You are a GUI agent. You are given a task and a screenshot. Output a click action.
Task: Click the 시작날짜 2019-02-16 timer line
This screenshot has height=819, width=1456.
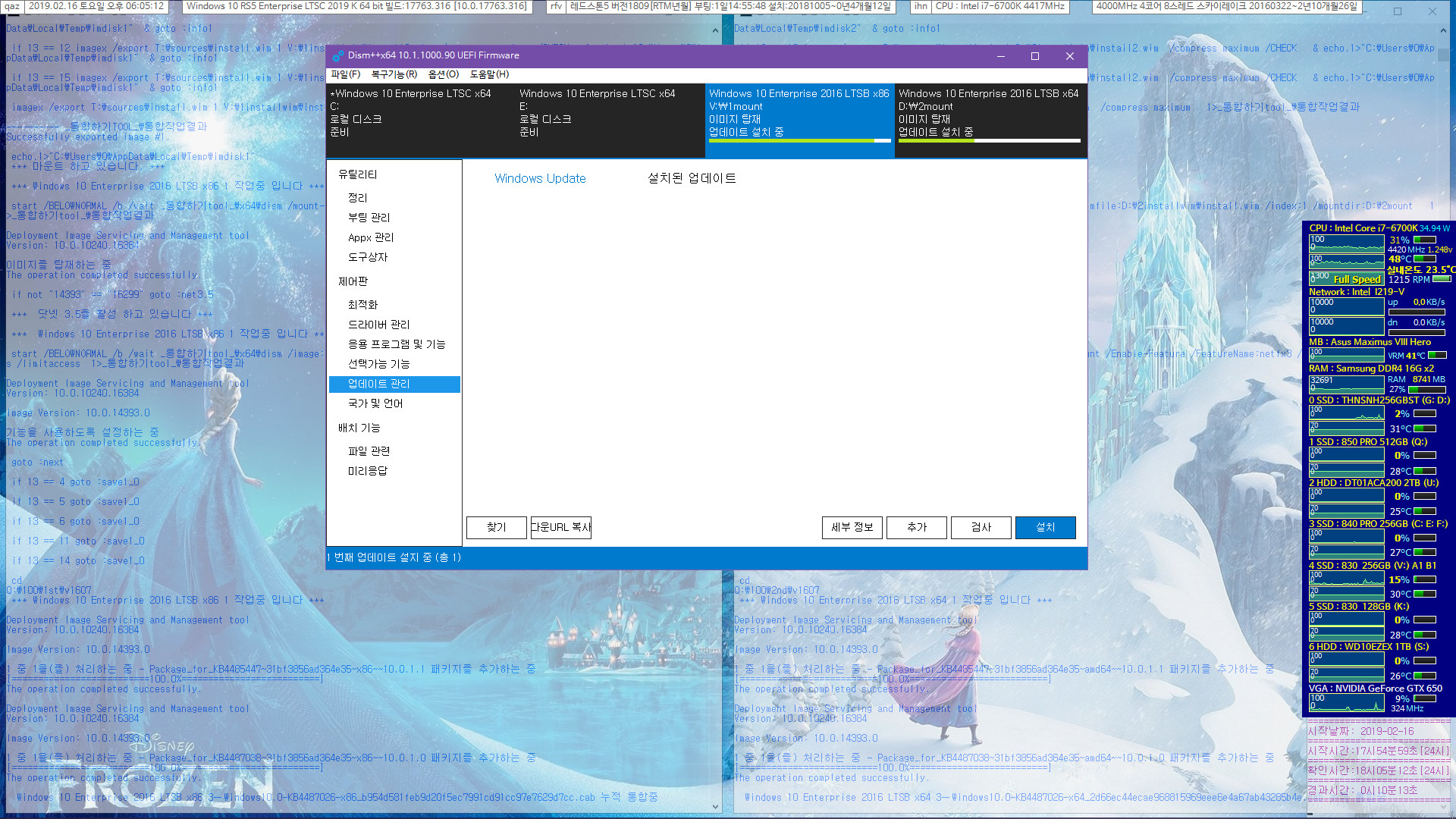[x=1360, y=731]
